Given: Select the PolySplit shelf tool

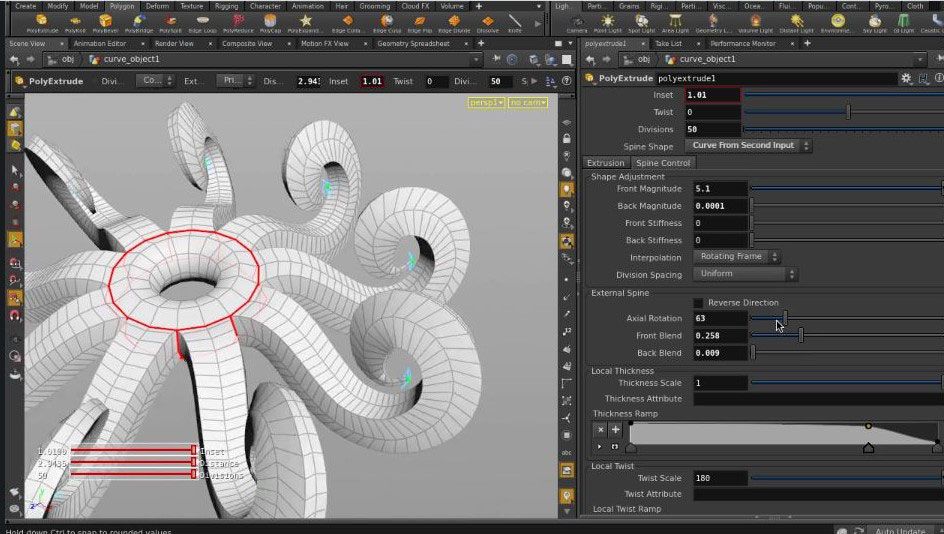Looking at the screenshot, I should pyautogui.click(x=172, y=24).
